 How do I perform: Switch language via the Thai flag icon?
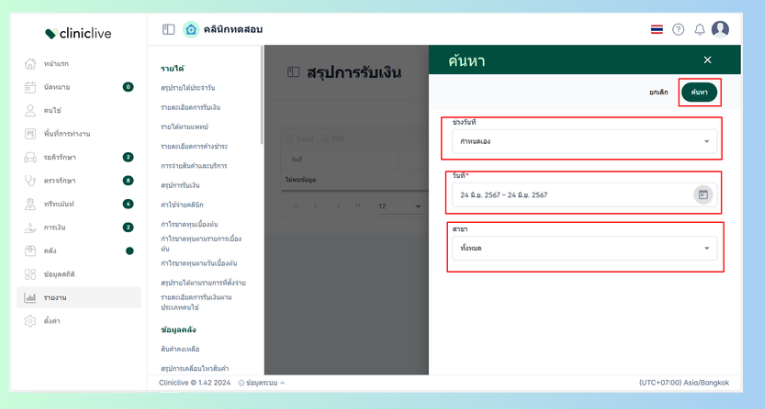[657, 30]
